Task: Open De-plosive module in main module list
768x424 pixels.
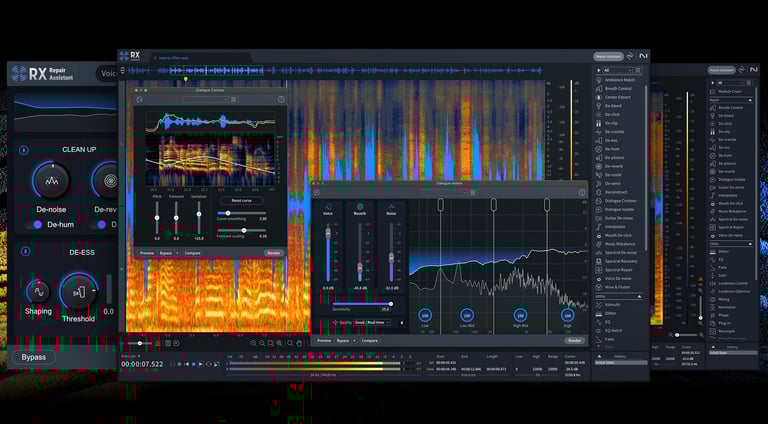Action: [x=610, y=158]
